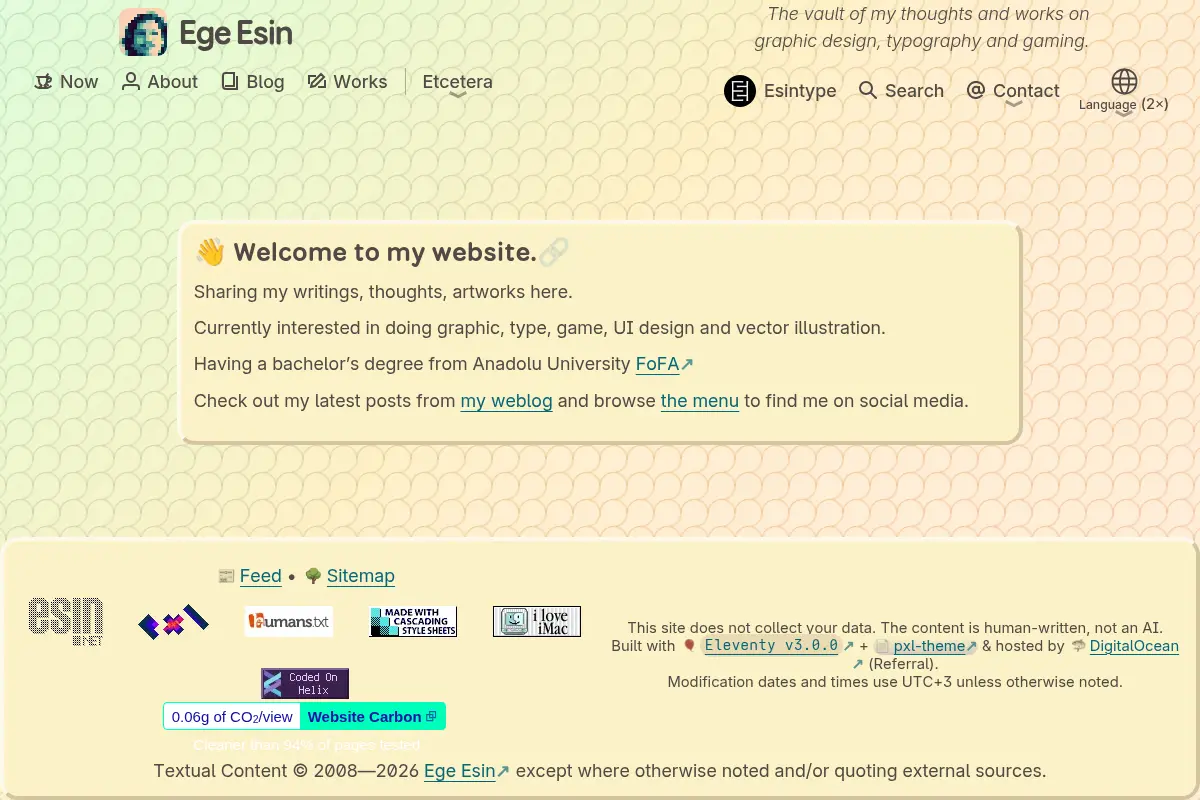
Task: Open the Sitemap link in footer
Action: 360,576
